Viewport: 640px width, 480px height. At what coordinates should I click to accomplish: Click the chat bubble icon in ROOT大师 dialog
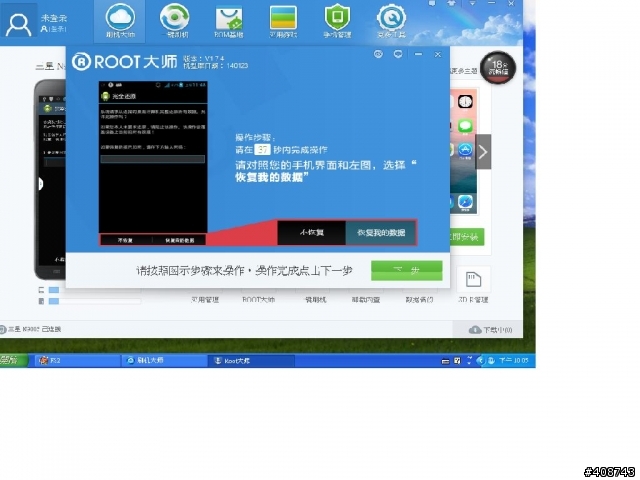pyautogui.click(x=398, y=54)
